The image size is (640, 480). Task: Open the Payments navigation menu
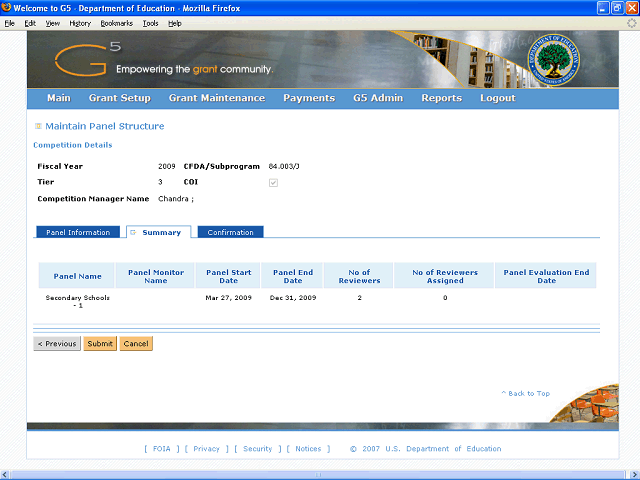coord(308,98)
